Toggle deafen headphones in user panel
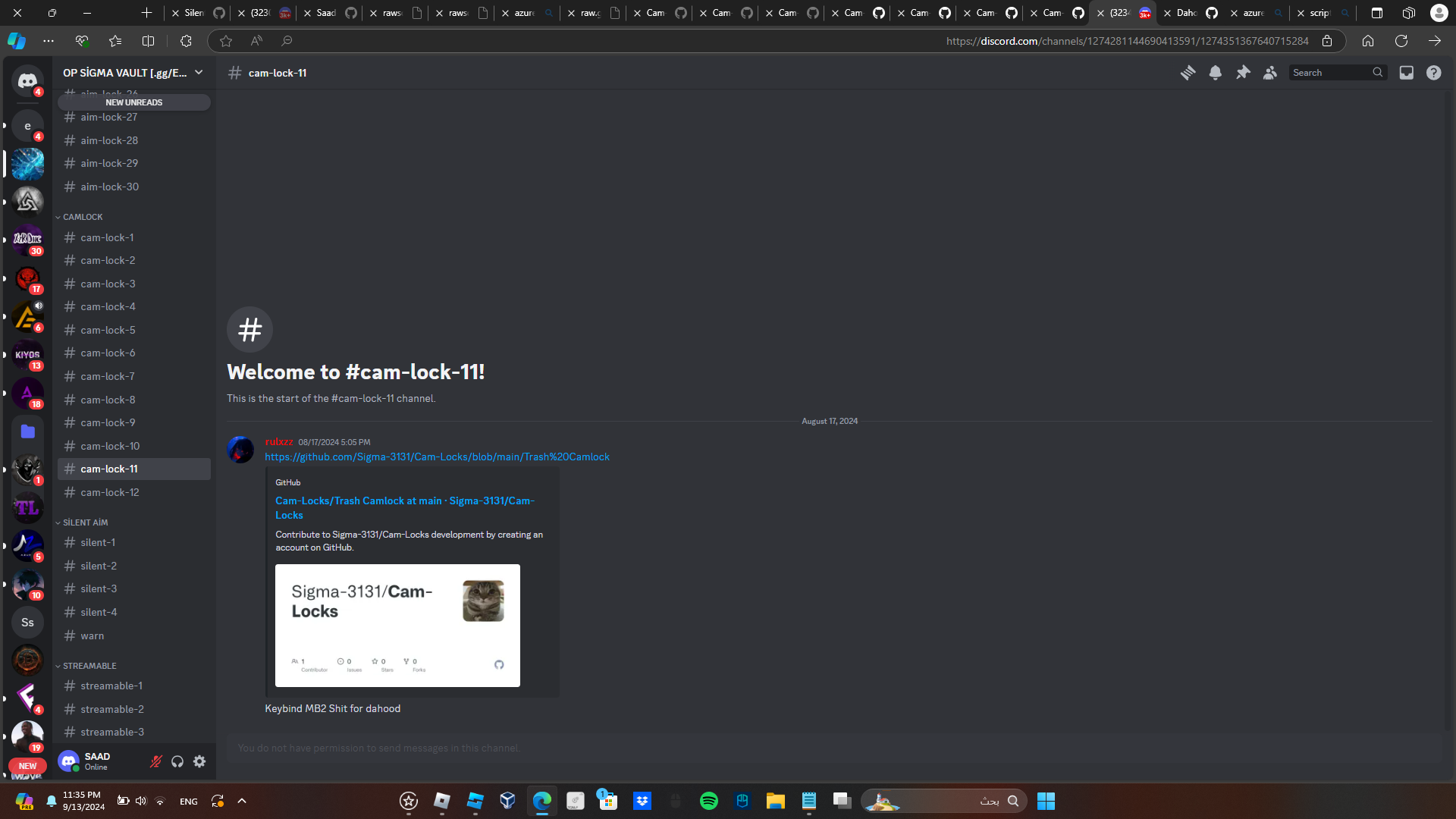Screen dimensions: 1456x819 [x=177, y=761]
